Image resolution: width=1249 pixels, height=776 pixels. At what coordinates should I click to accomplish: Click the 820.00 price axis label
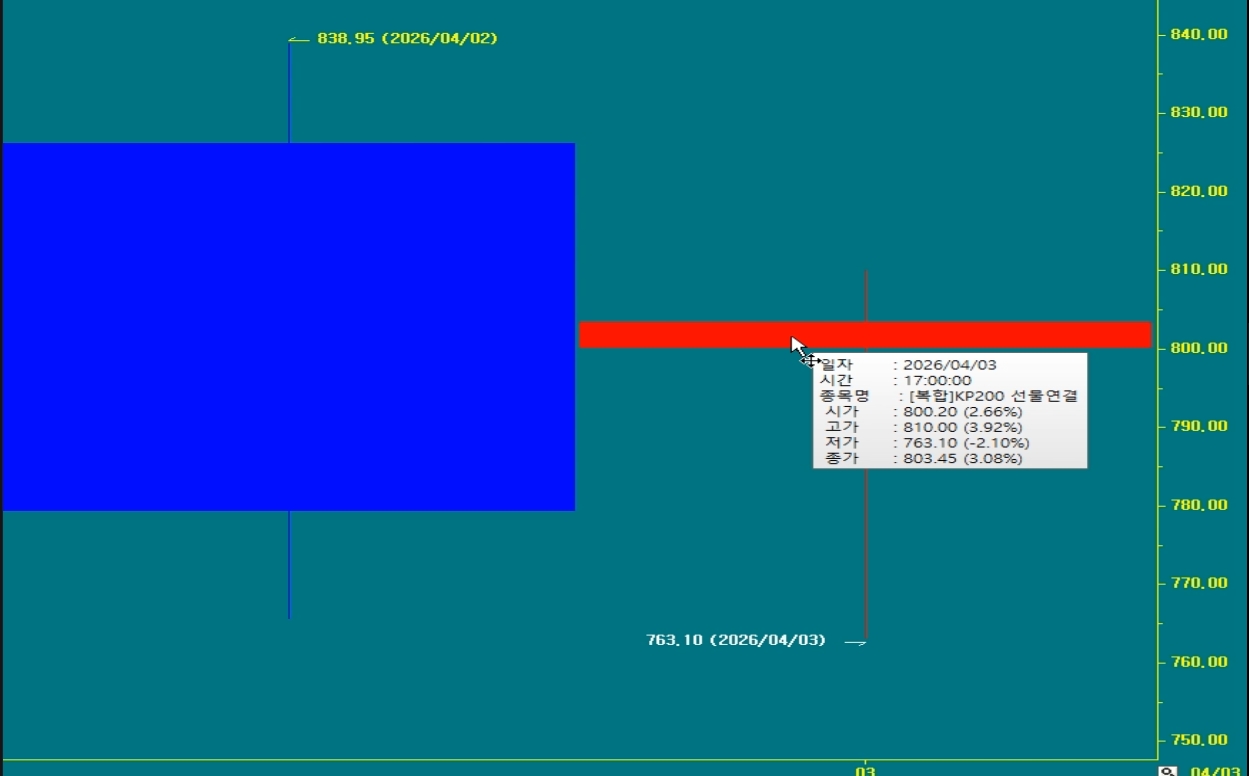click(x=1198, y=191)
